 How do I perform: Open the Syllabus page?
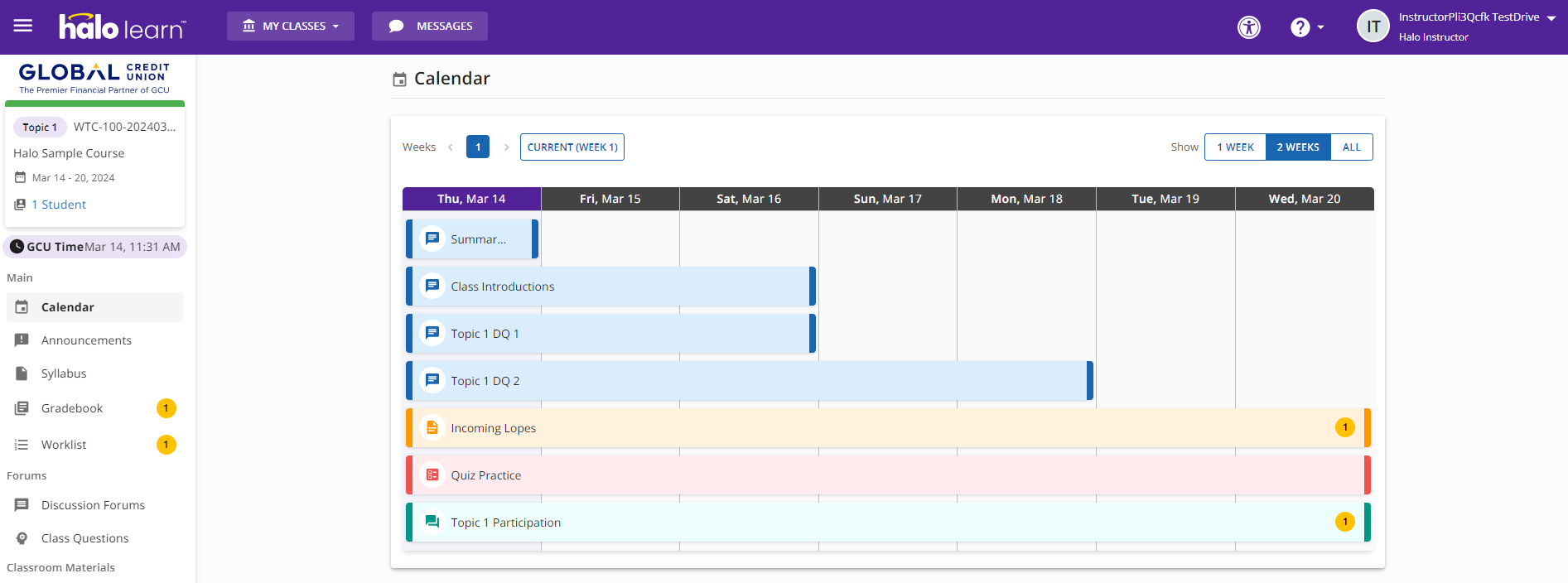(x=64, y=373)
